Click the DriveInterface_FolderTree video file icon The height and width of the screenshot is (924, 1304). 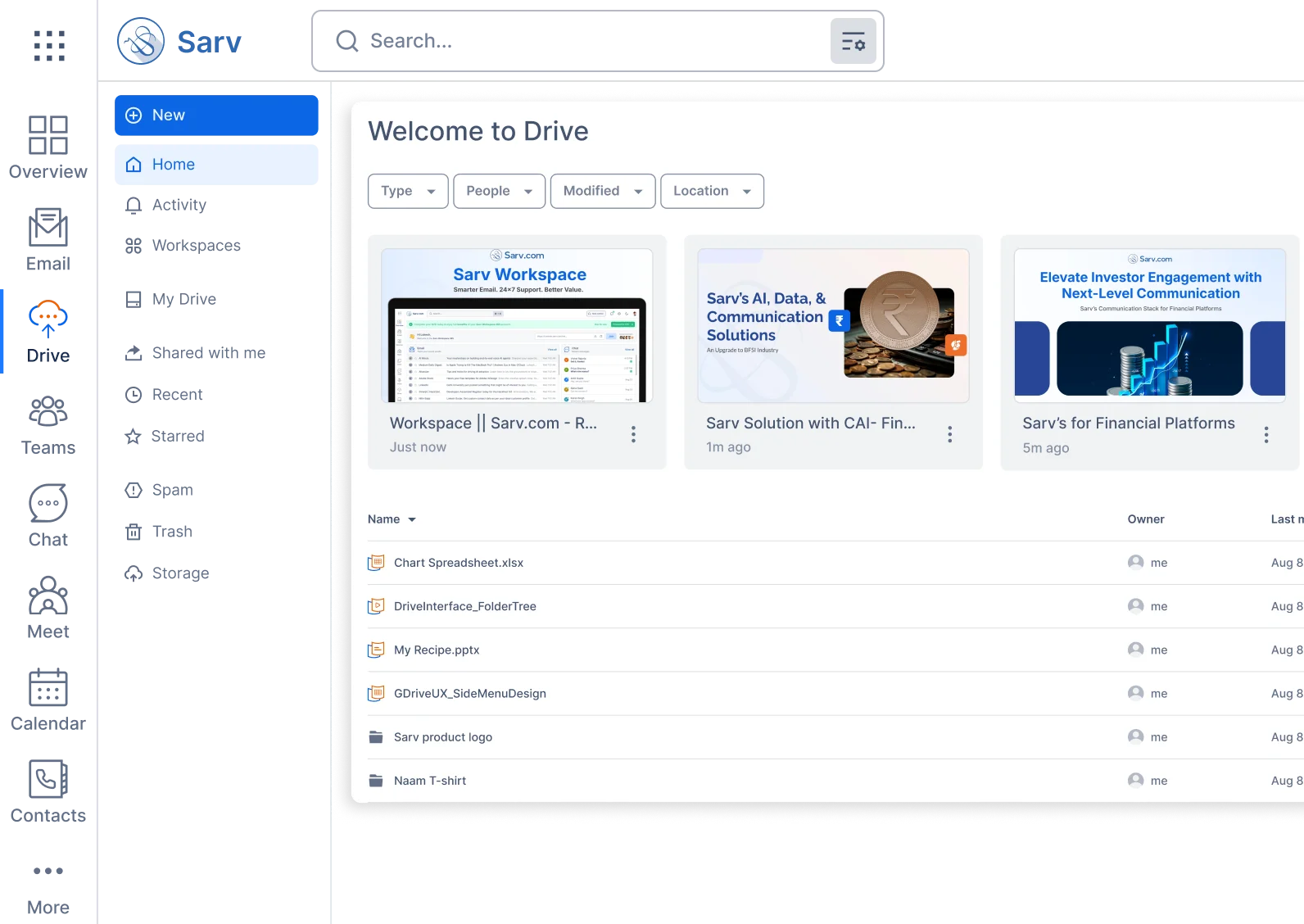[x=376, y=606]
